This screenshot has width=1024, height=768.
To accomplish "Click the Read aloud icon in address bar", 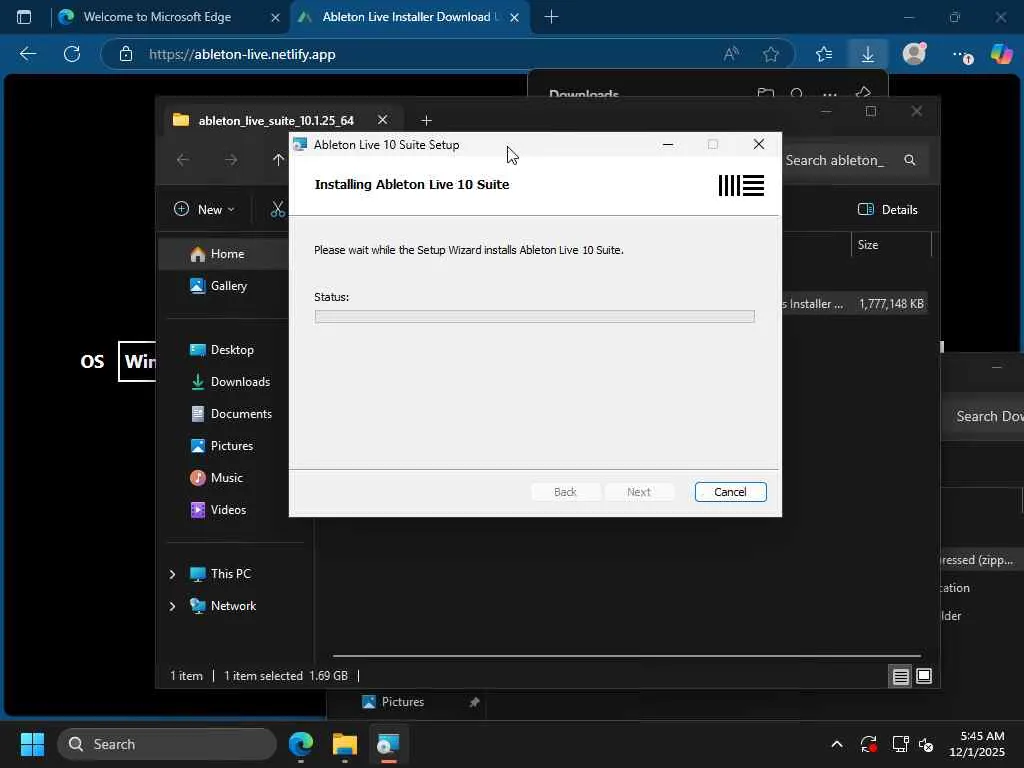I will (731, 54).
